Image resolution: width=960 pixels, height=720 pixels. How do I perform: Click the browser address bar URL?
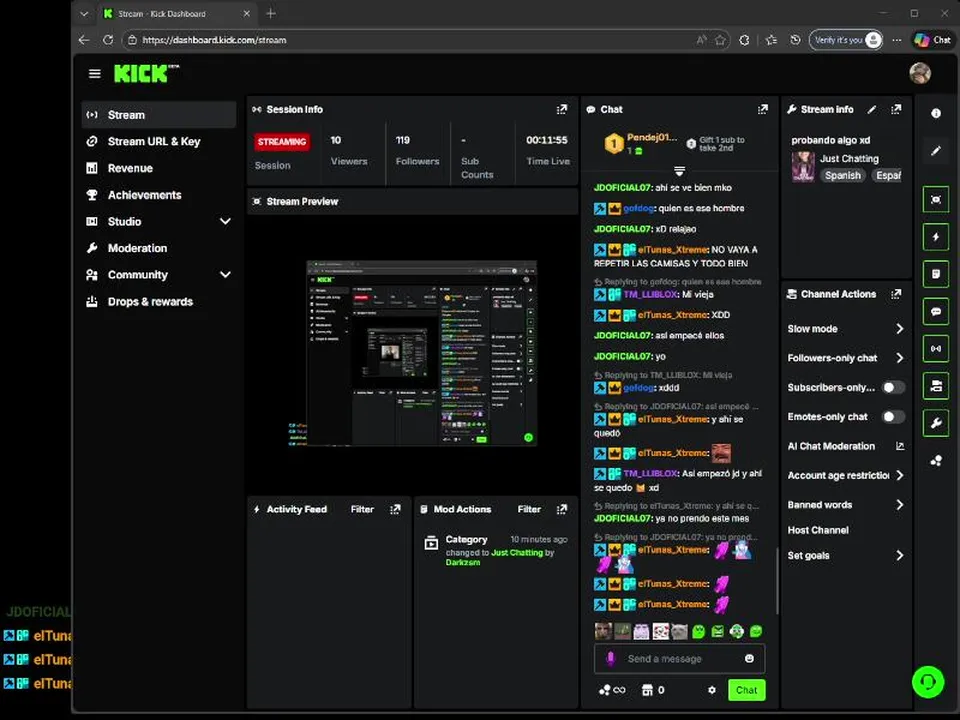coord(214,40)
